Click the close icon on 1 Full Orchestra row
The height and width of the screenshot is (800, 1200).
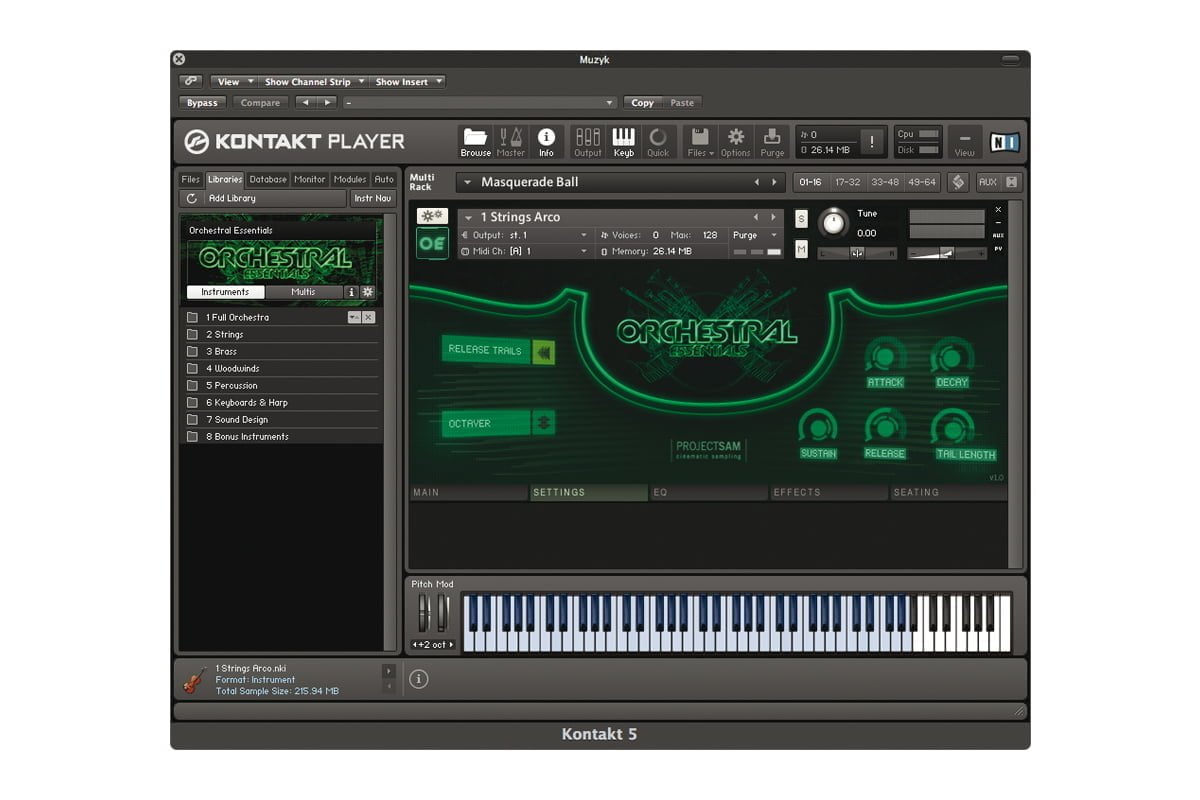pyautogui.click(x=368, y=317)
